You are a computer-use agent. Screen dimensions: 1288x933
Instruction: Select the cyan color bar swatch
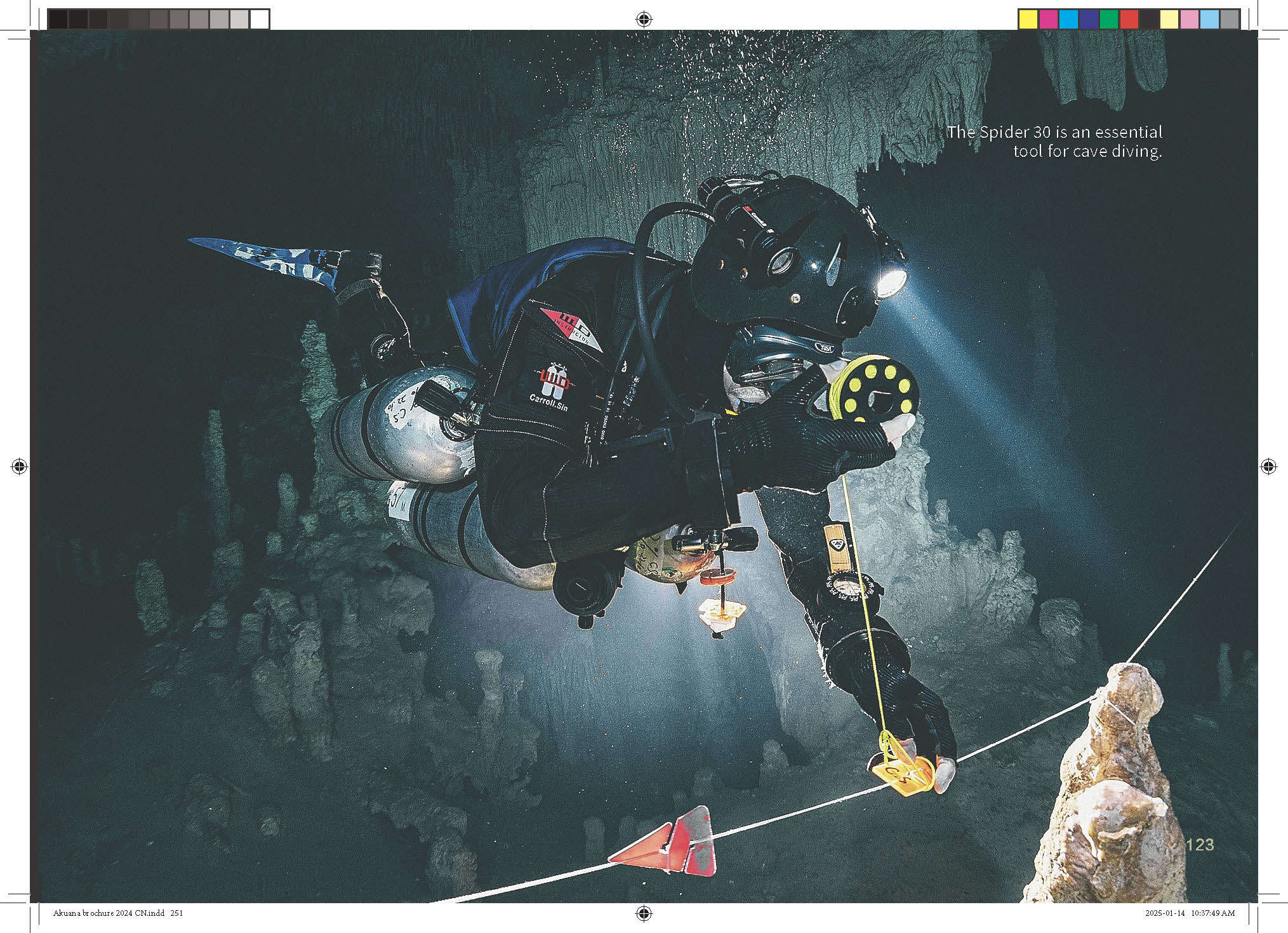[1068, 19]
